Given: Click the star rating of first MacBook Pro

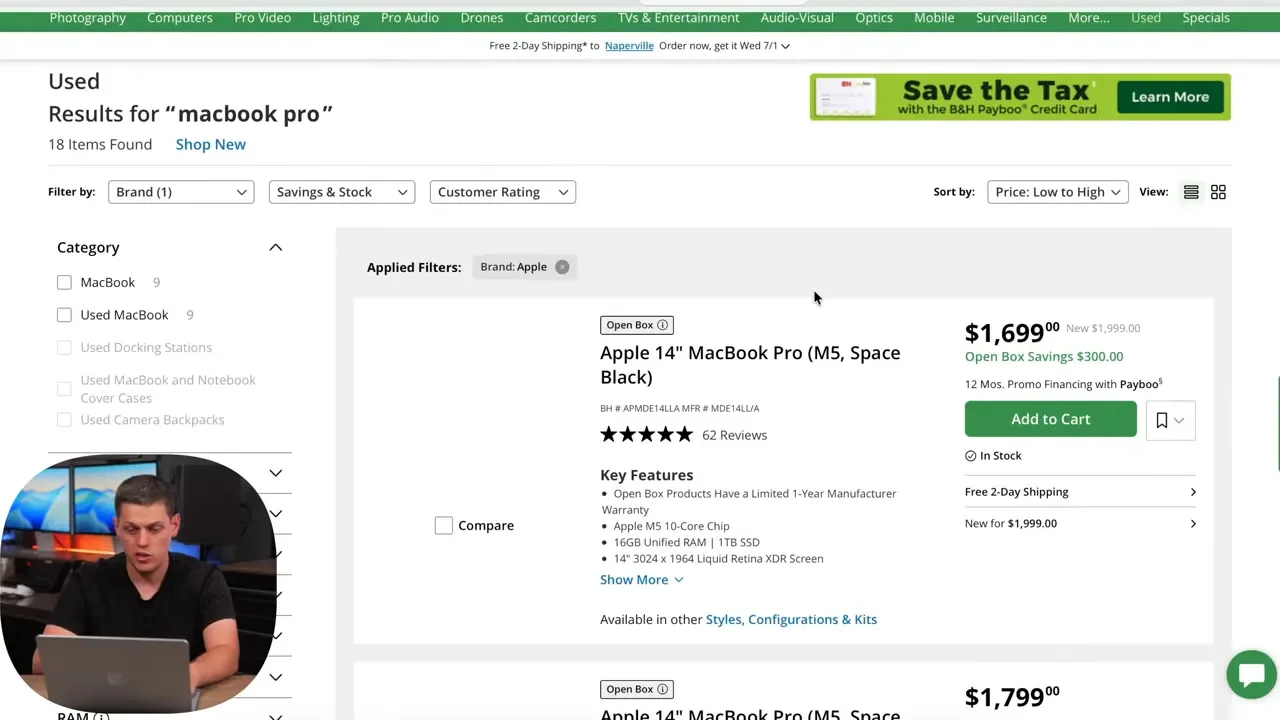Looking at the screenshot, I should (646, 435).
